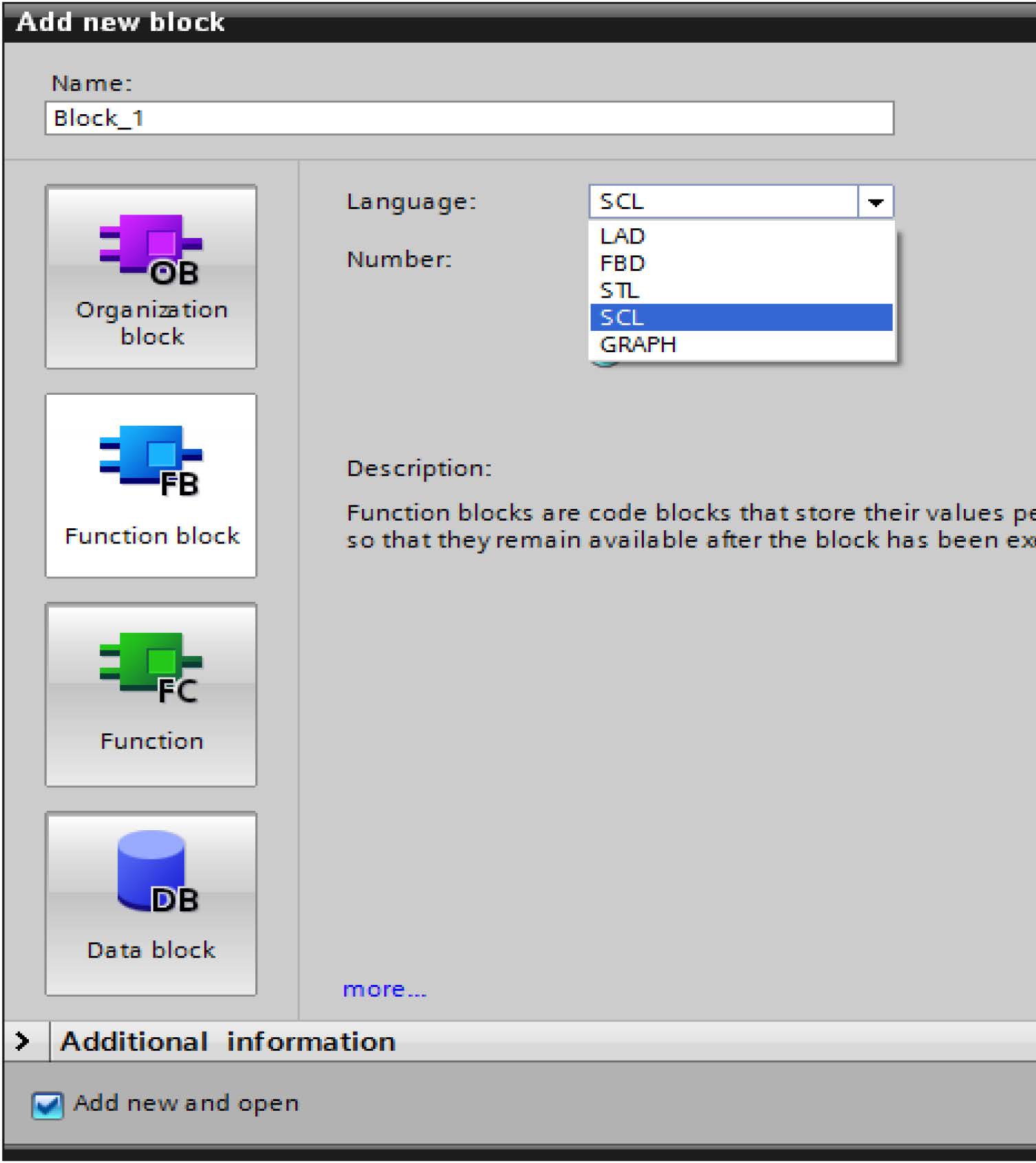Click the blue FB function block icon

pyautogui.click(x=151, y=459)
